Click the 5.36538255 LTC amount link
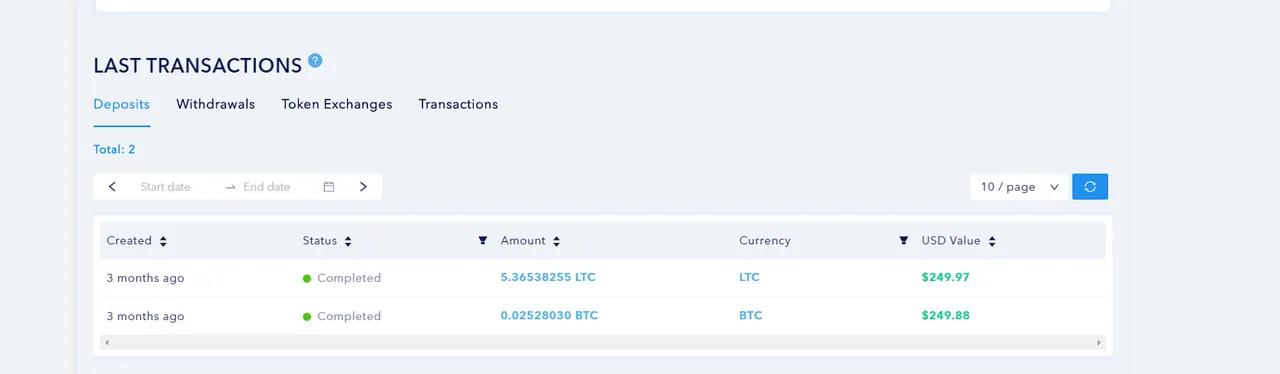1280x374 pixels. (x=548, y=277)
